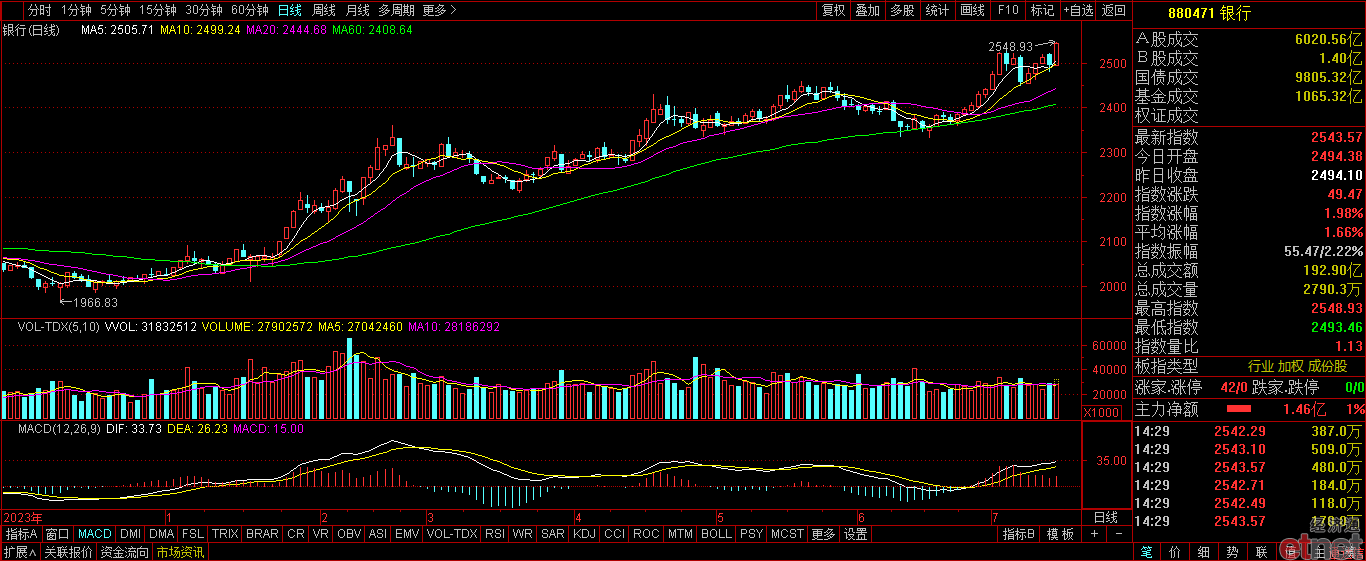The image size is (1366, 561).
Task: Open the 多周期 multi-period view
Action: click(x=396, y=10)
